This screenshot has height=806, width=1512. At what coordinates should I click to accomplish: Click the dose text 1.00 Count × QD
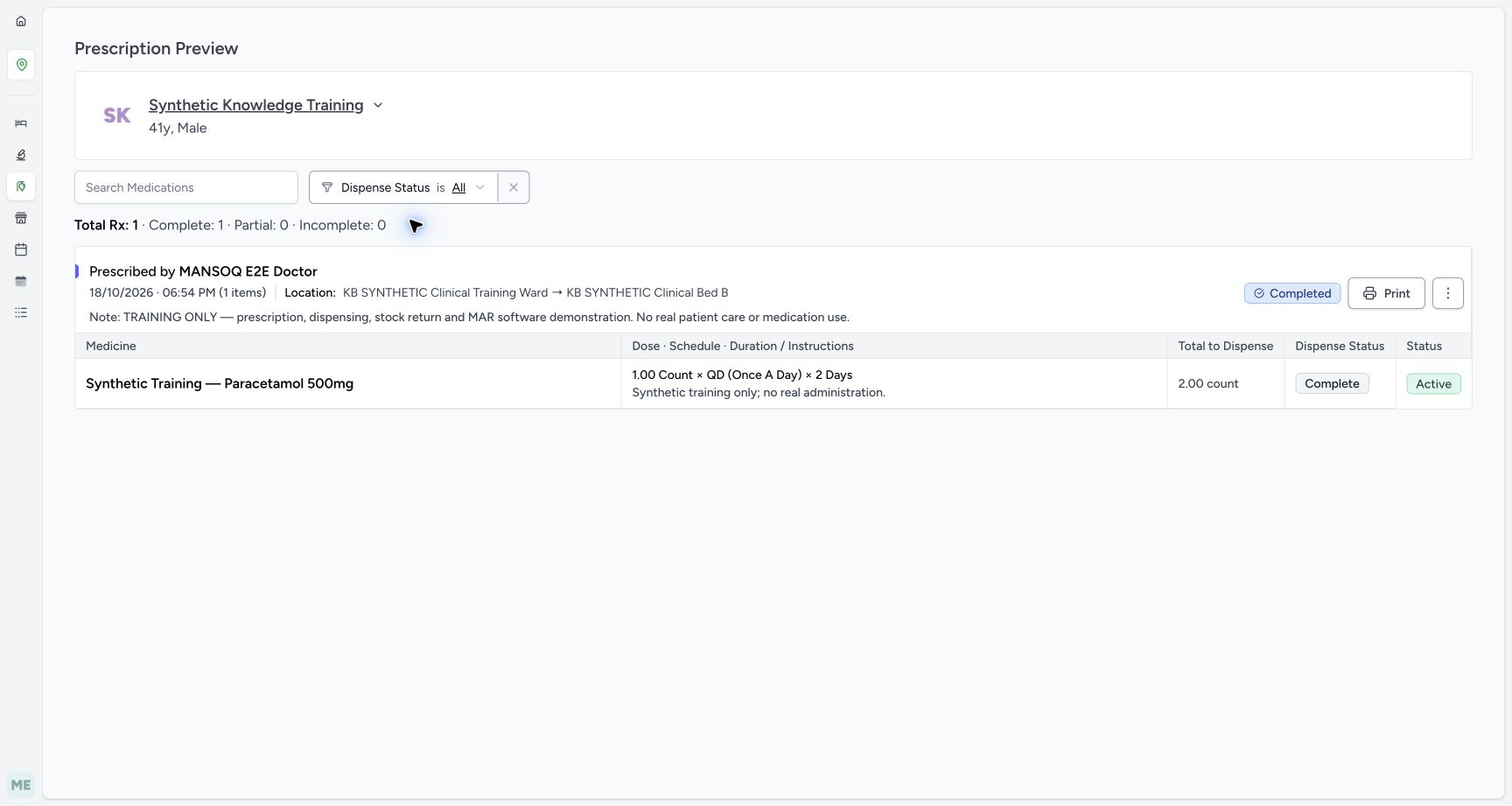click(742, 375)
